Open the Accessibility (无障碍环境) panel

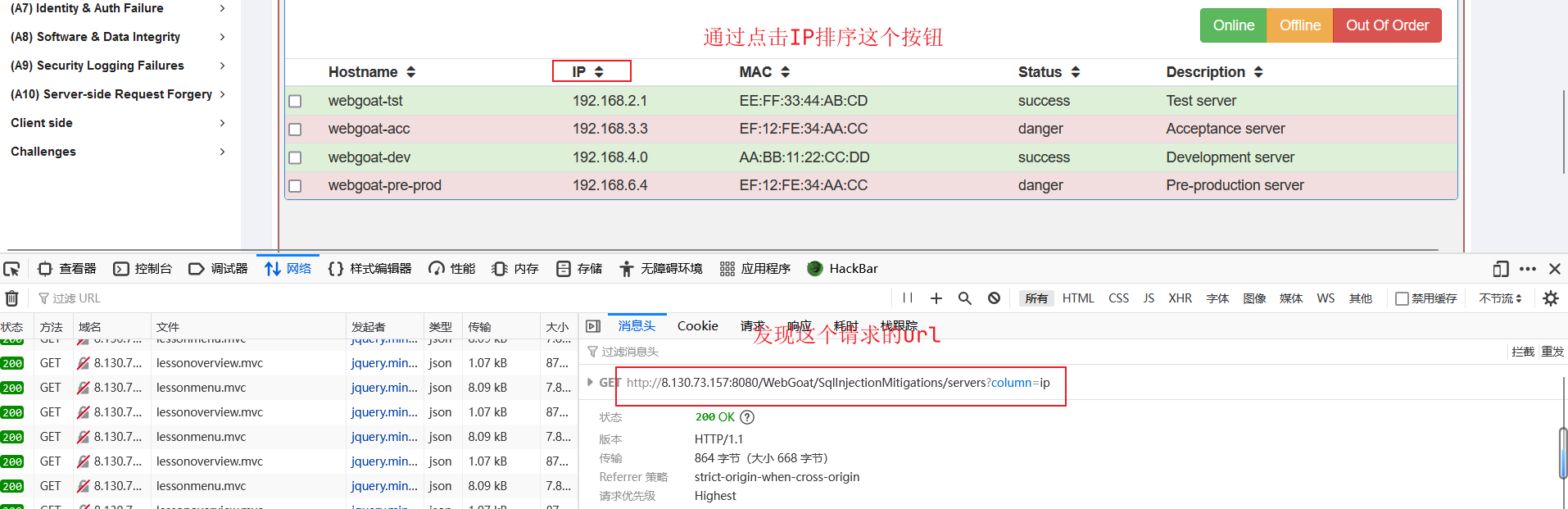661,269
